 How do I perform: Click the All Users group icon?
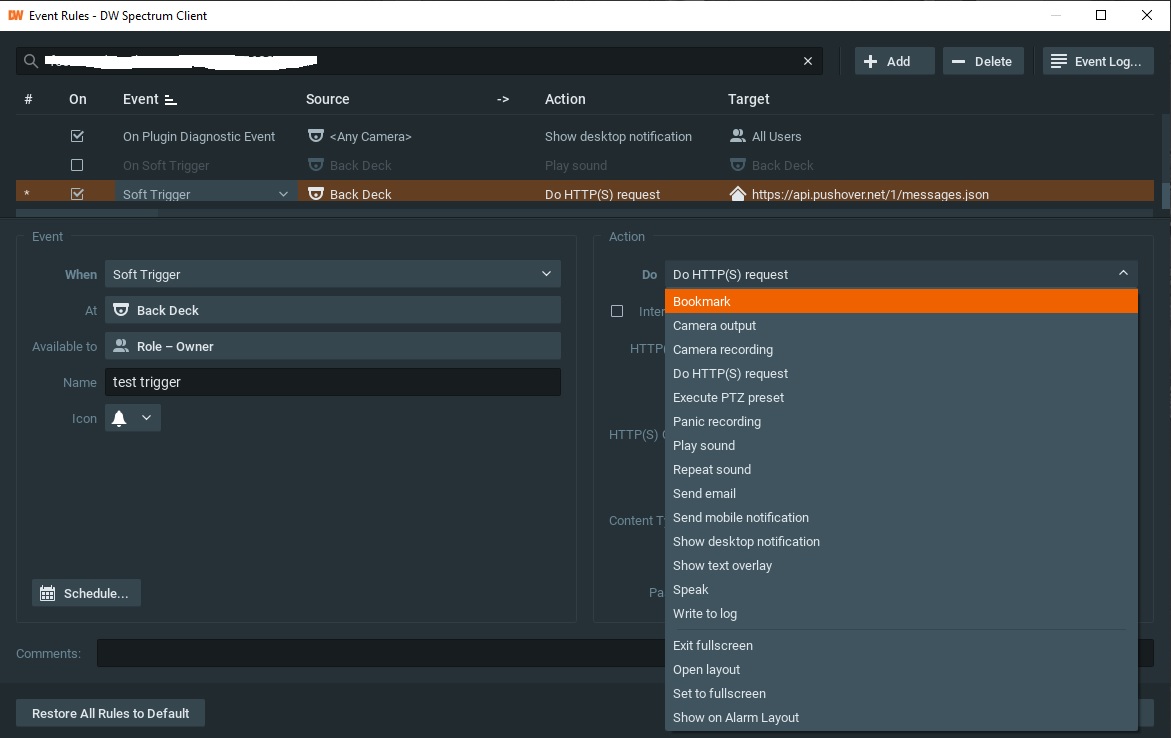click(x=738, y=136)
